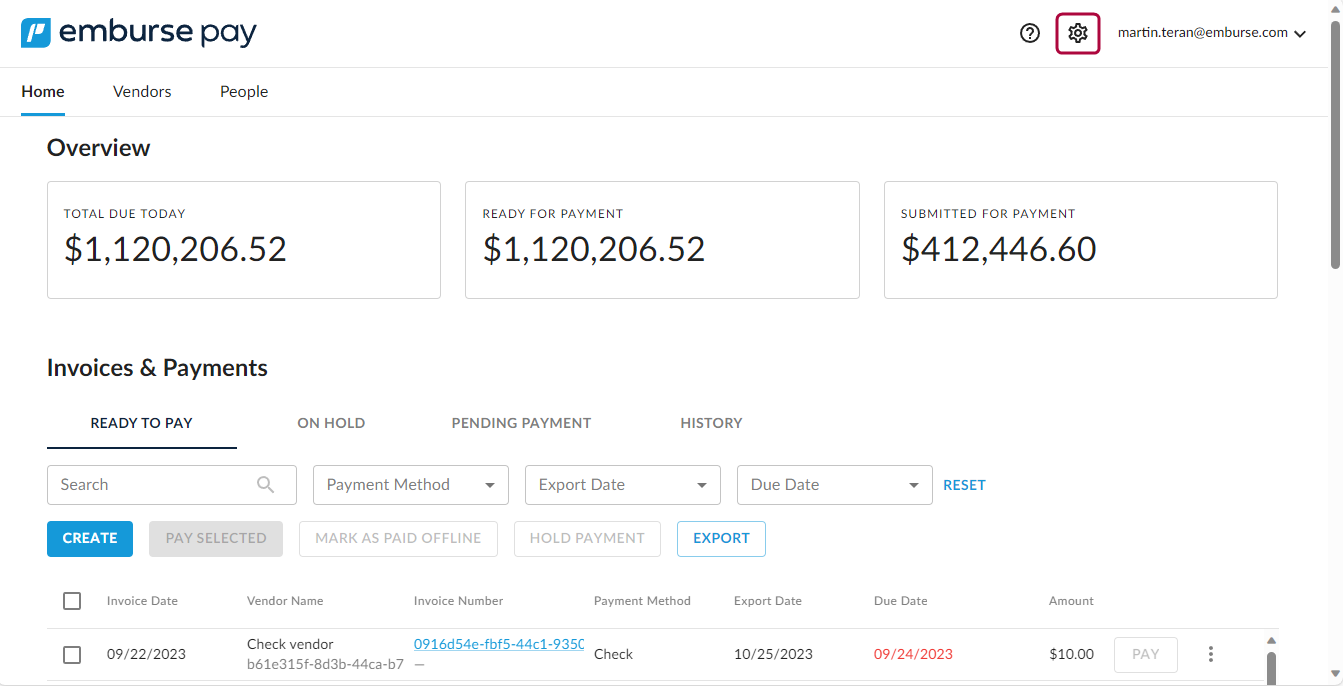Check the checkbox for the 09/22/2023 invoice
Screen dimensions: 1343x686
pyautogui.click(x=72, y=655)
